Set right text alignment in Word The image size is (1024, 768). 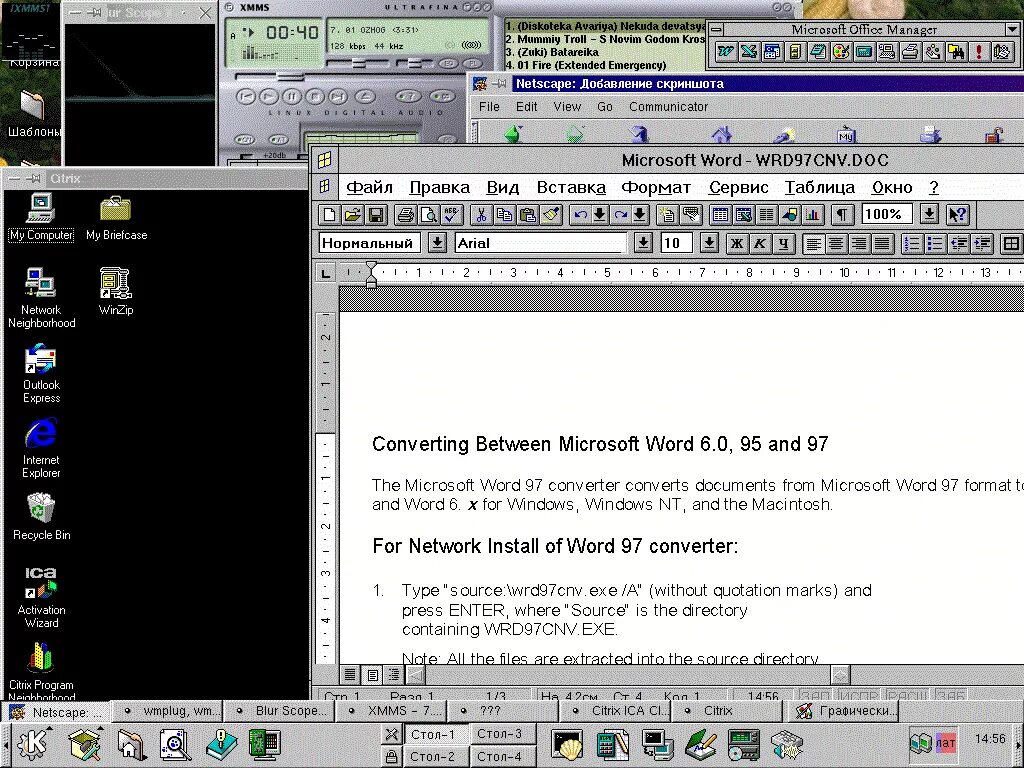coord(859,244)
